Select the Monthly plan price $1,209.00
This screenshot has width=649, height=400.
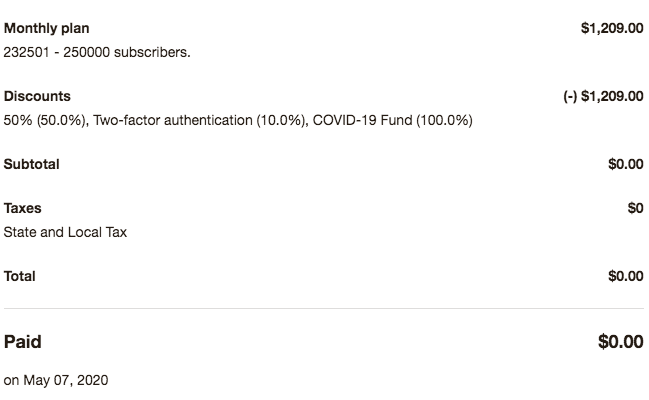612,28
